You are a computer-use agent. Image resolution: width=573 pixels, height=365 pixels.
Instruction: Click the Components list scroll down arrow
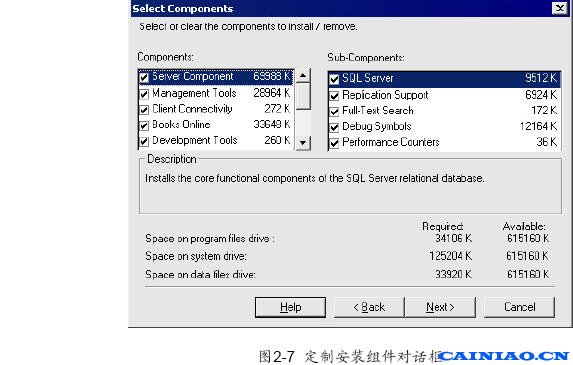[x=303, y=143]
